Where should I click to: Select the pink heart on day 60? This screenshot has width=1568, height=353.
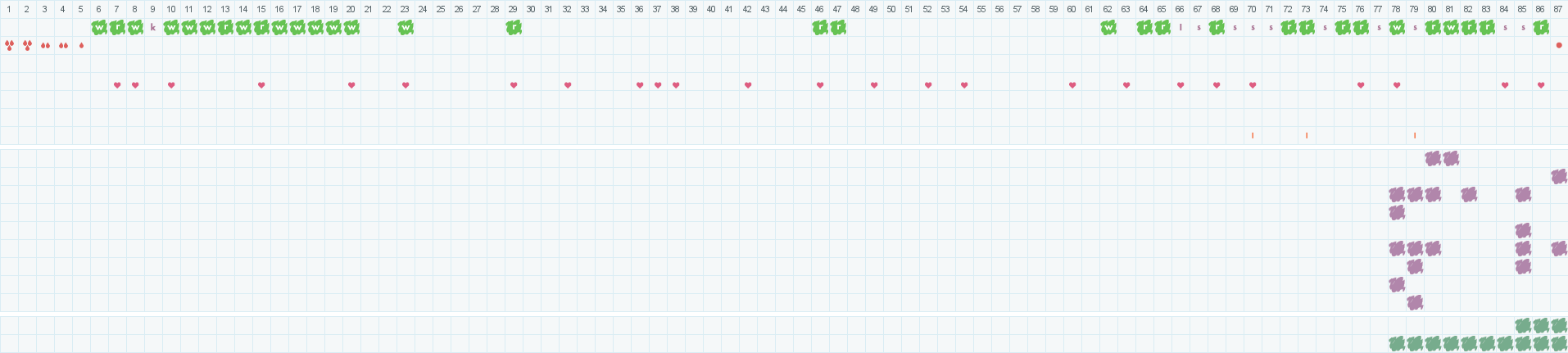[1072, 85]
